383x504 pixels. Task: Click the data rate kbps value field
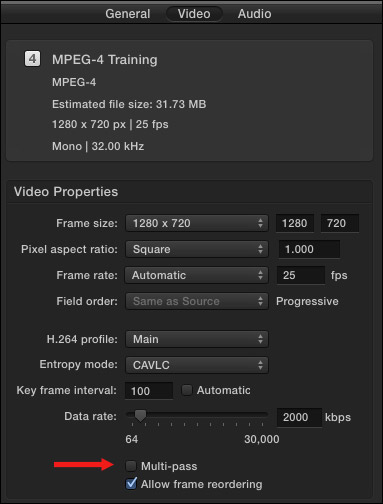click(299, 417)
